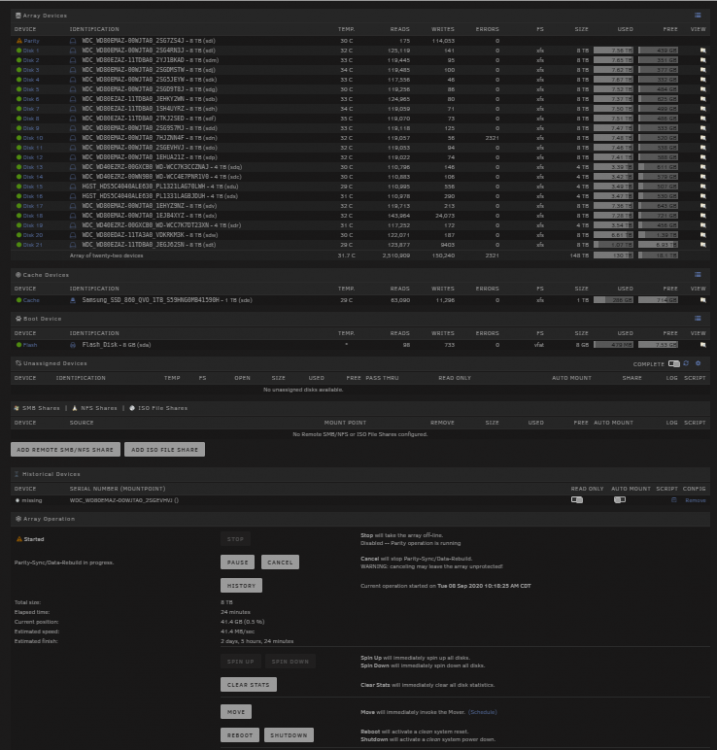The height and width of the screenshot is (750, 717).
Task: Click Add ISO File Share button
Action: coord(165,450)
